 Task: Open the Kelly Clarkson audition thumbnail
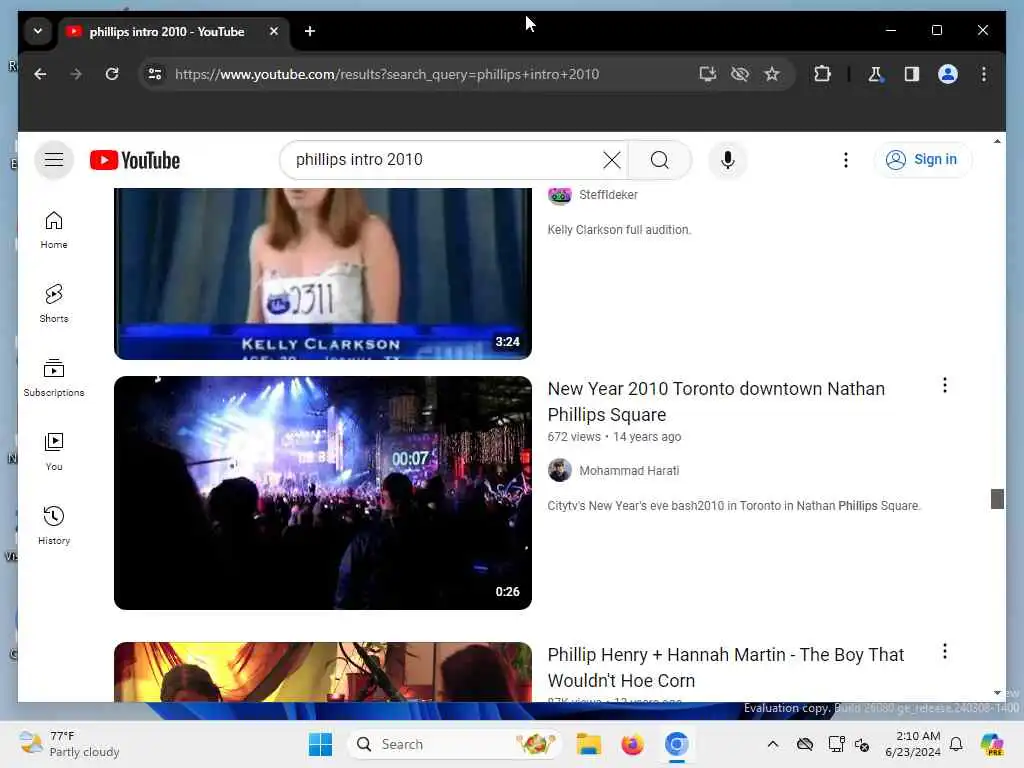tap(323, 274)
